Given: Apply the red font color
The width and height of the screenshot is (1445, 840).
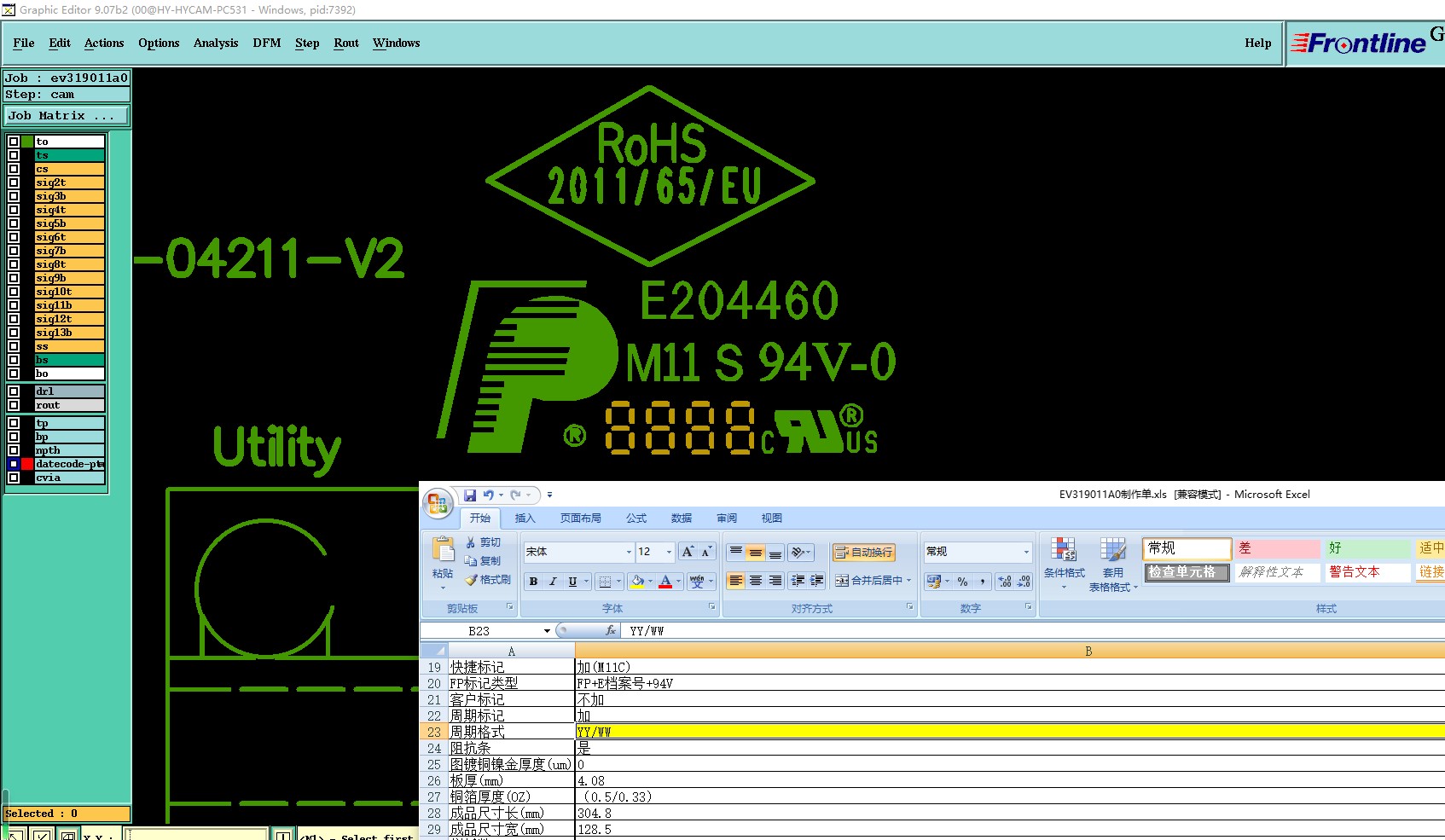Looking at the screenshot, I should pyautogui.click(x=666, y=582).
